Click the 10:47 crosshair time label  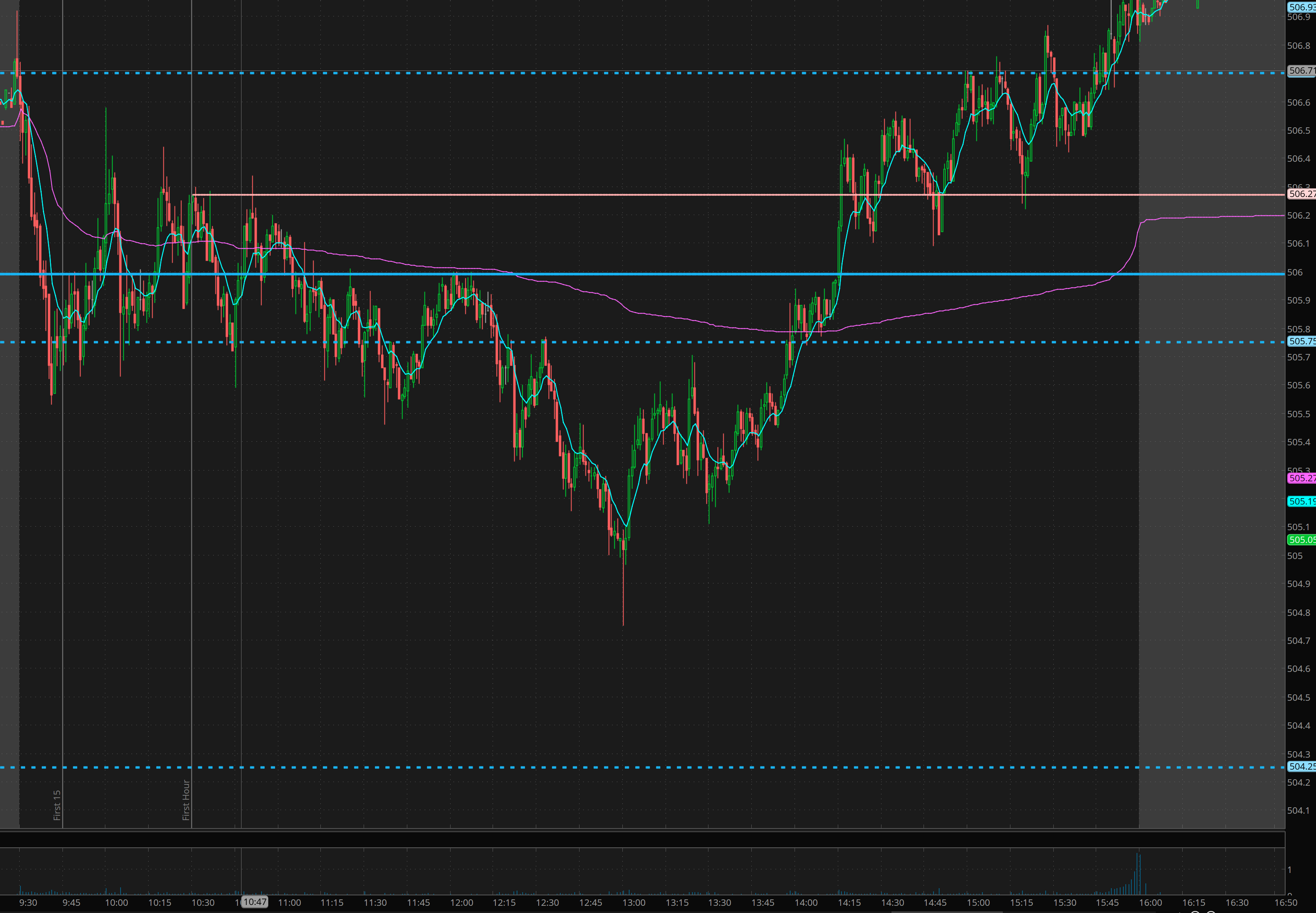coord(255,902)
